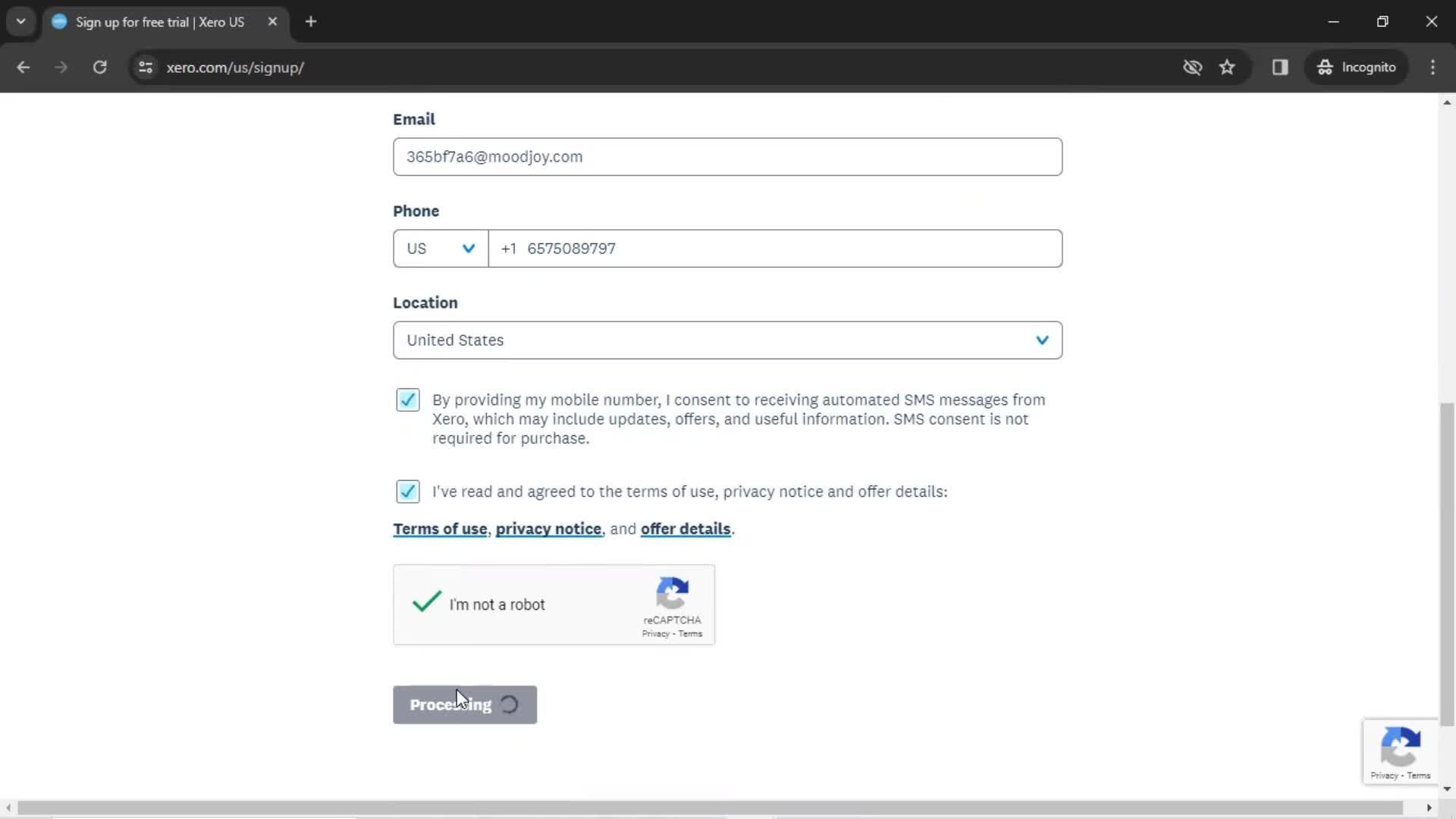The image size is (1456, 819).
Task: Go back to previous page
Action: tap(24, 67)
